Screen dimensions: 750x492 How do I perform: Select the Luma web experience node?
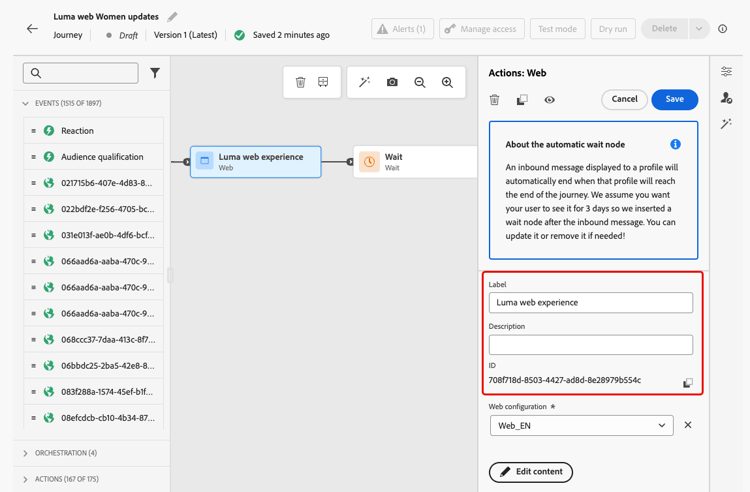pos(256,162)
